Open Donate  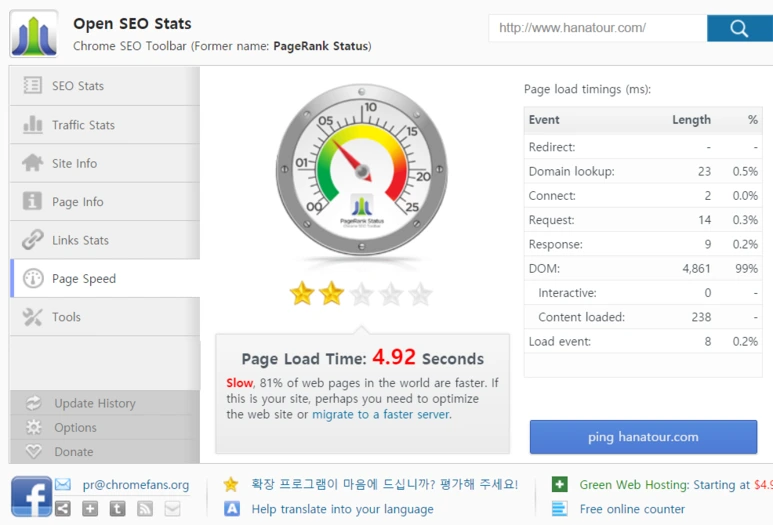tap(105, 452)
